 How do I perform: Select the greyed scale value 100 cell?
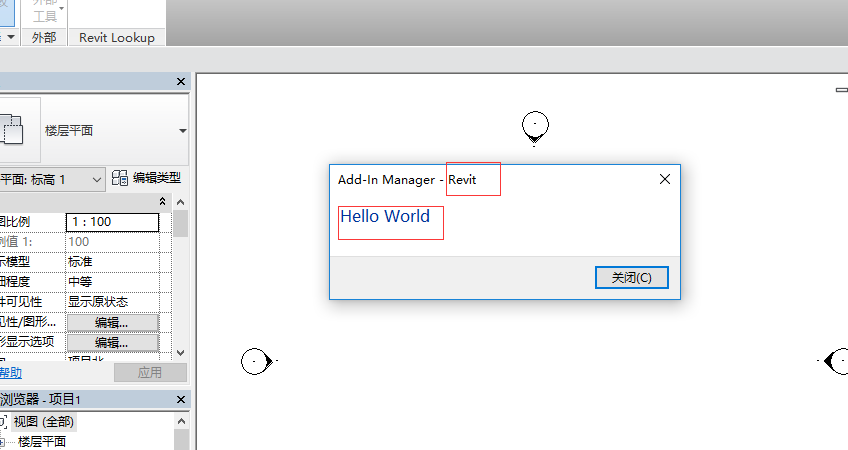tap(112, 242)
